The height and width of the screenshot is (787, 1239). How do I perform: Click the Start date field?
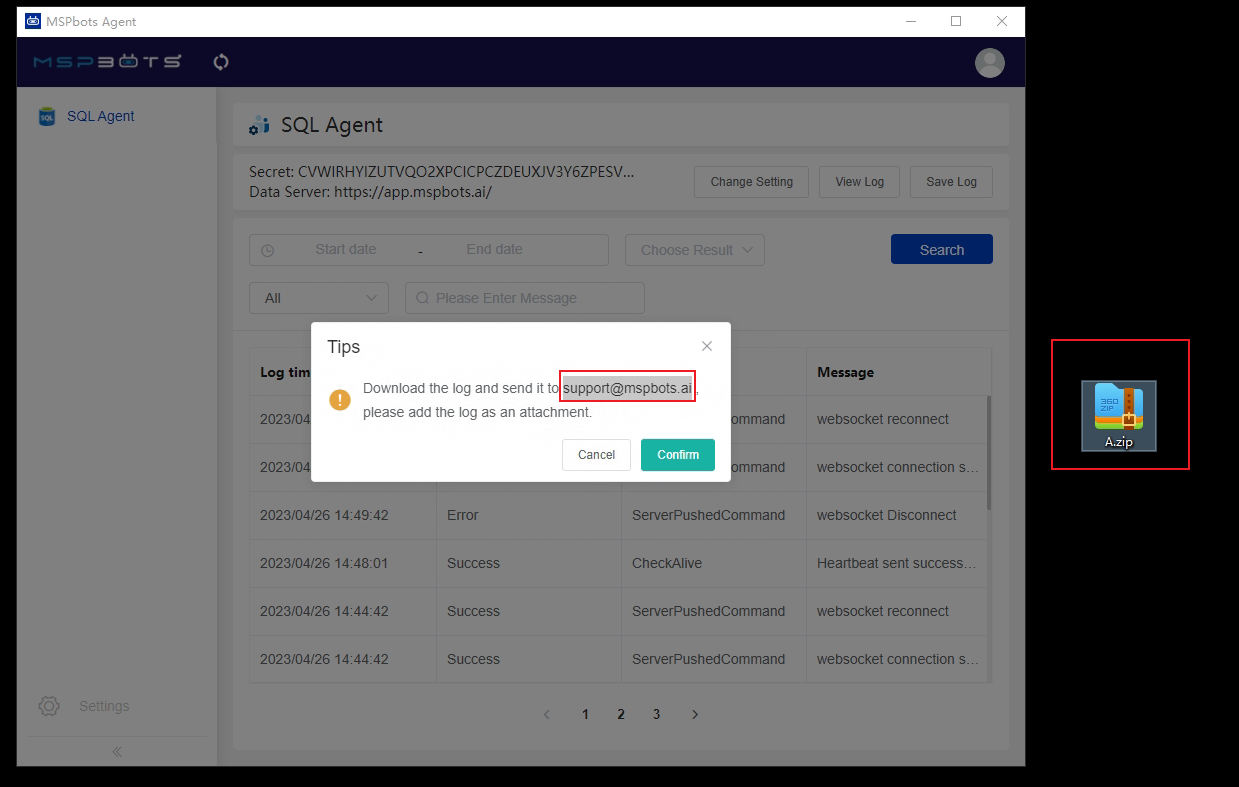[x=345, y=250]
